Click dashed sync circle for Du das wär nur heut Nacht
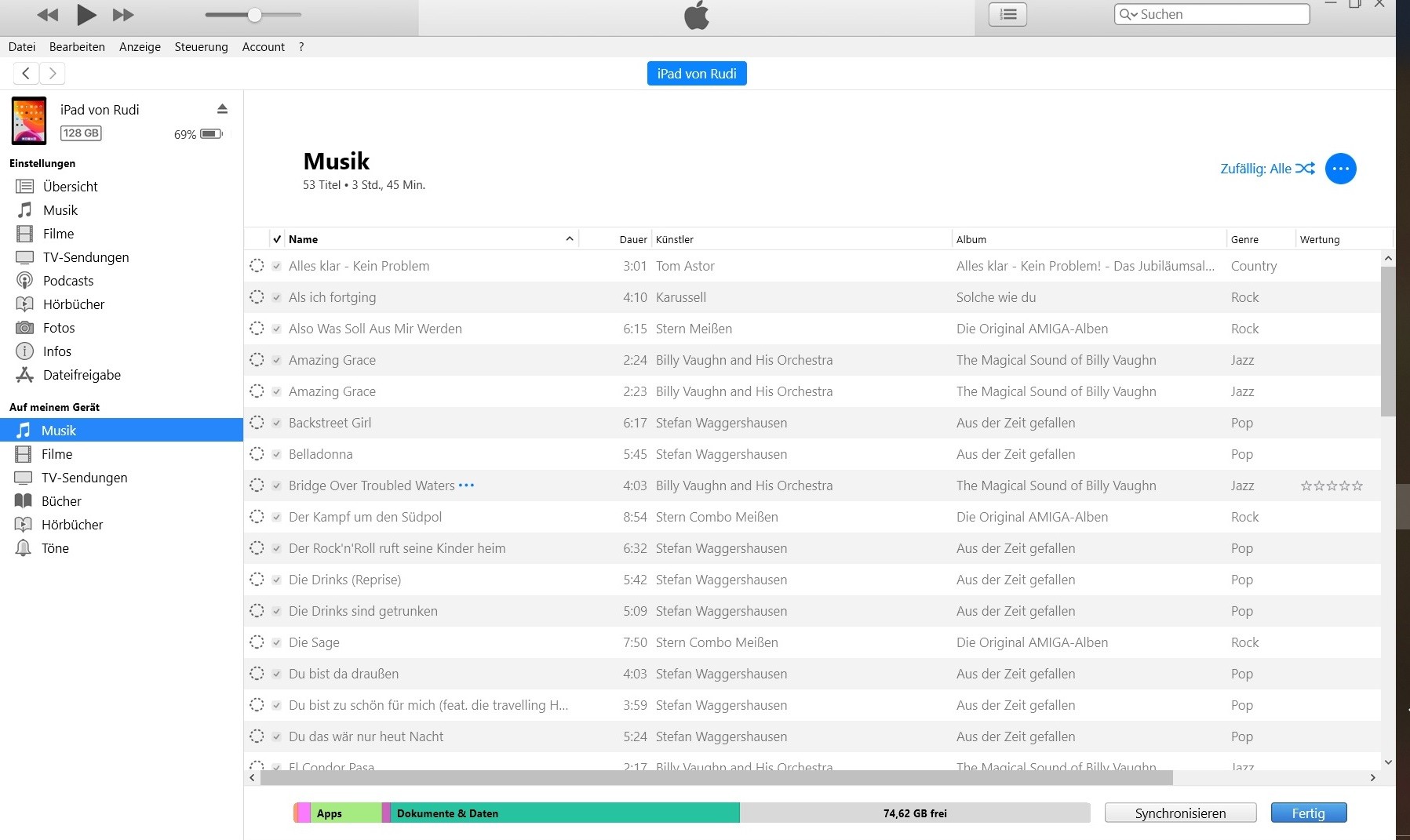The width and height of the screenshot is (1410, 840). 257,736
